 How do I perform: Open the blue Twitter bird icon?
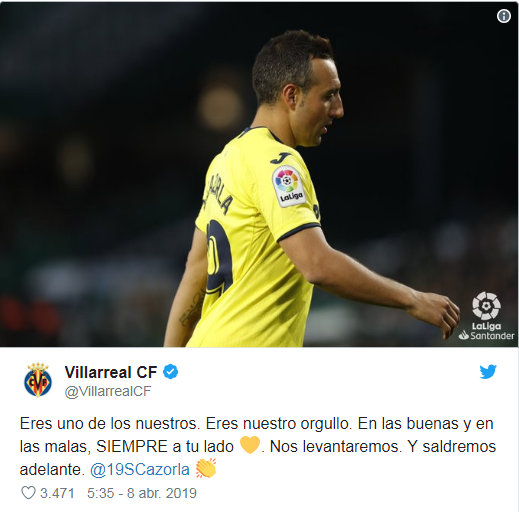coord(488,371)
